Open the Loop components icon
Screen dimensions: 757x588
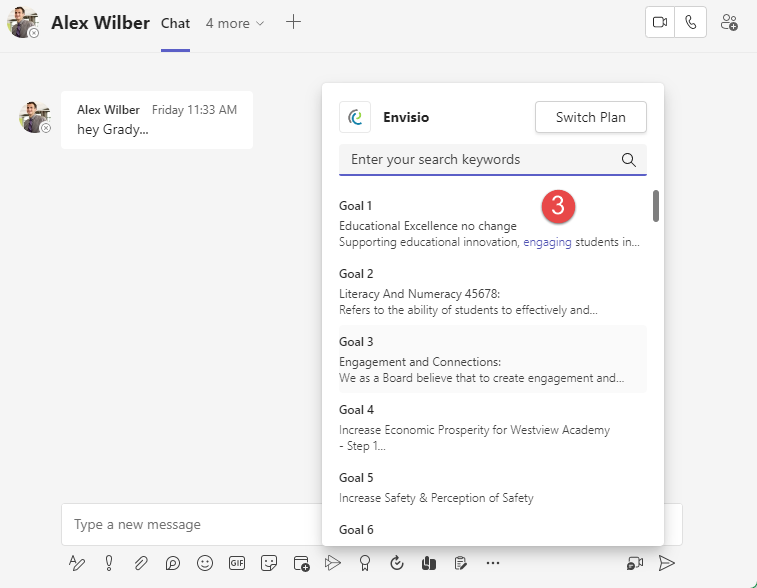172,563
